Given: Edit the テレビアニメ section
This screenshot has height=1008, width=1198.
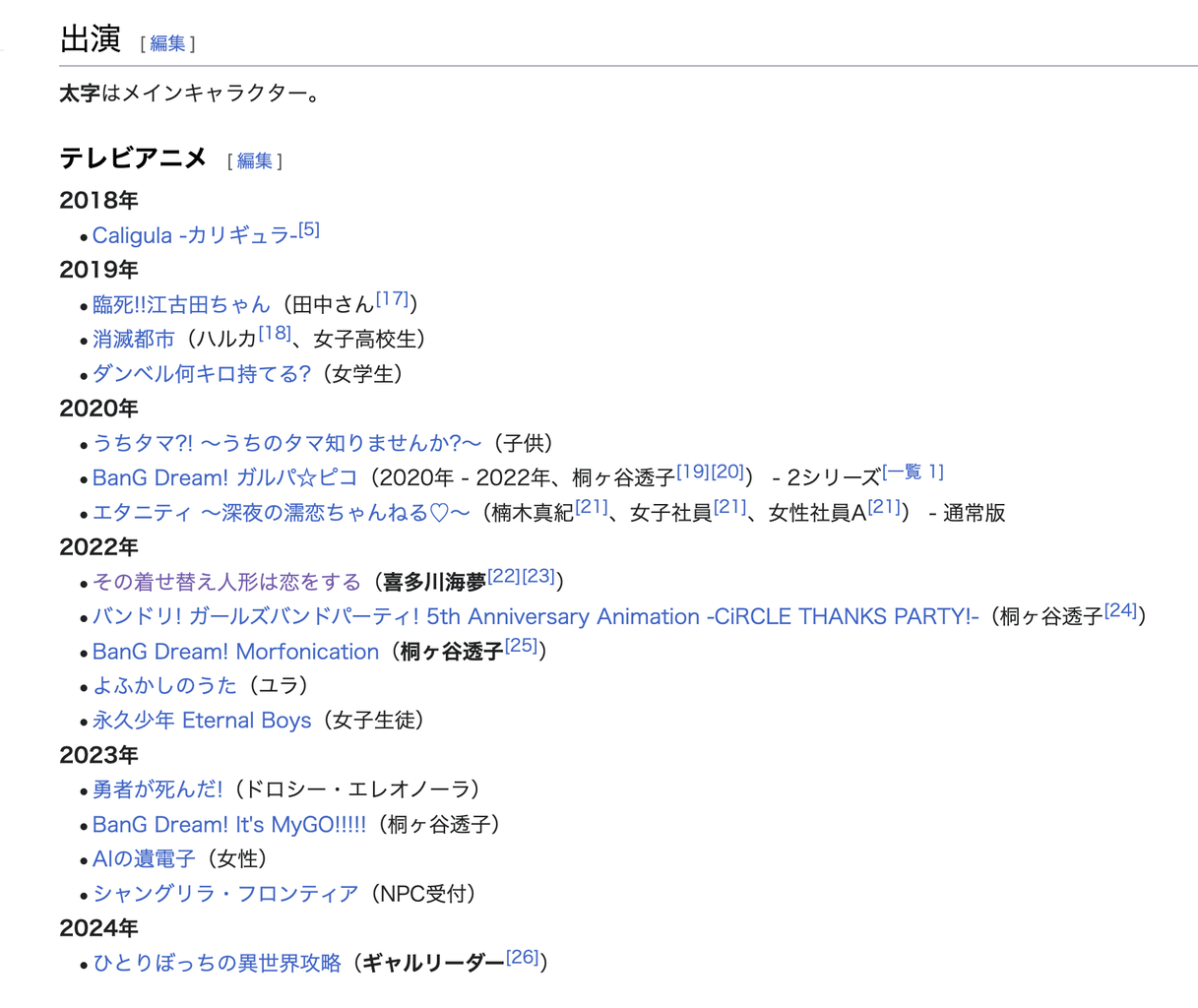Looking at the screenshot, I should [x=255, y=160].
